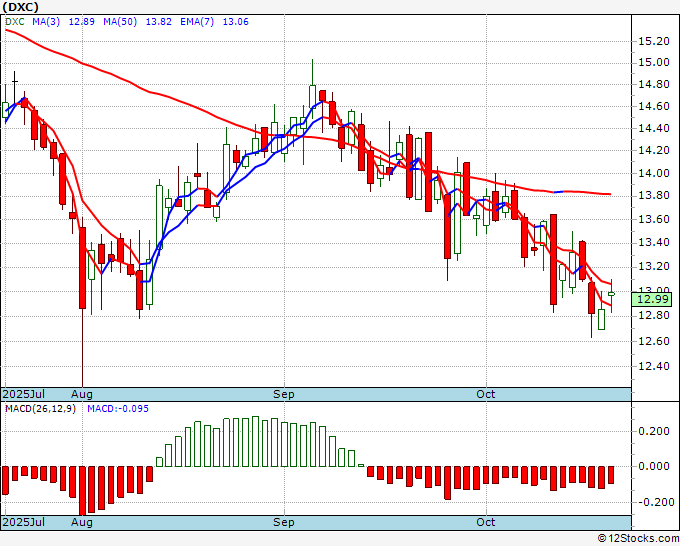Click the ©12Stocks.com credit link
The image size is (680, 546).
pos(638,539)
